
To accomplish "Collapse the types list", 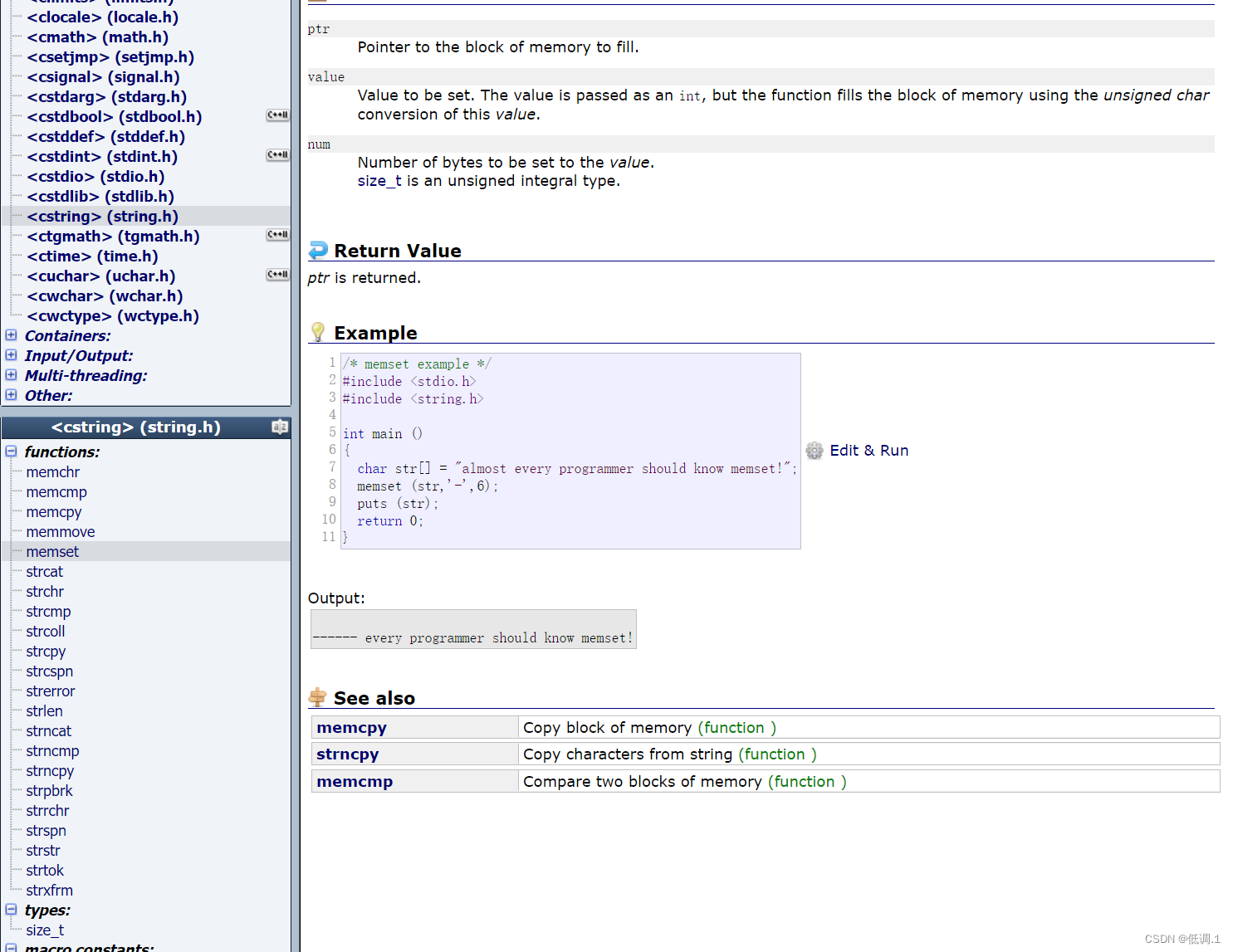I will 11,910.
